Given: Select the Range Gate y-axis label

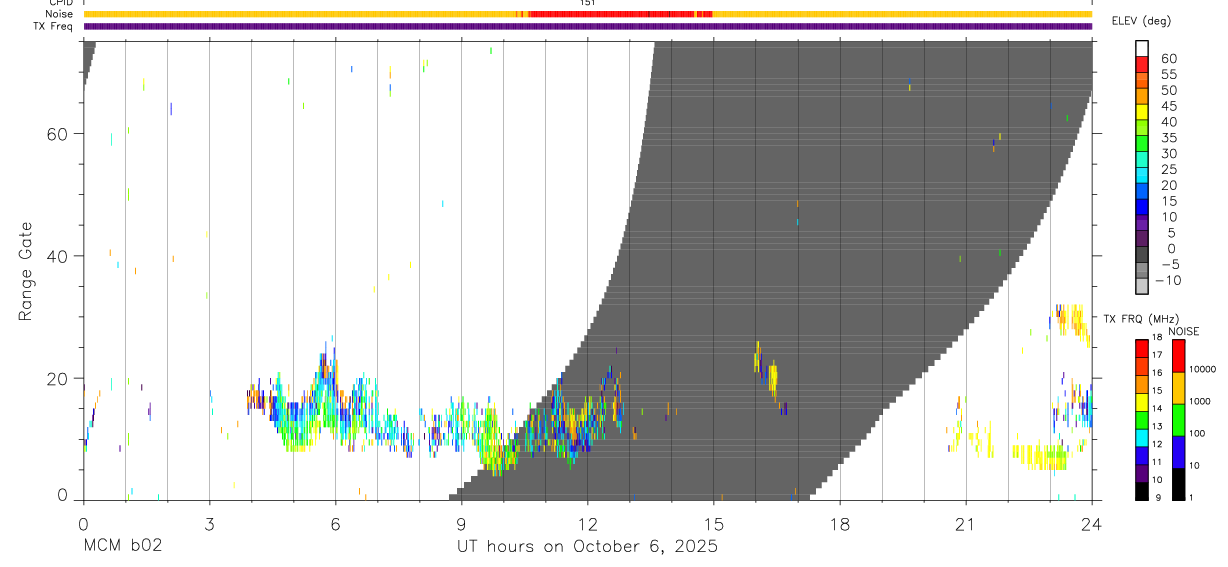Looking at the screenshot, I should 27,272.
